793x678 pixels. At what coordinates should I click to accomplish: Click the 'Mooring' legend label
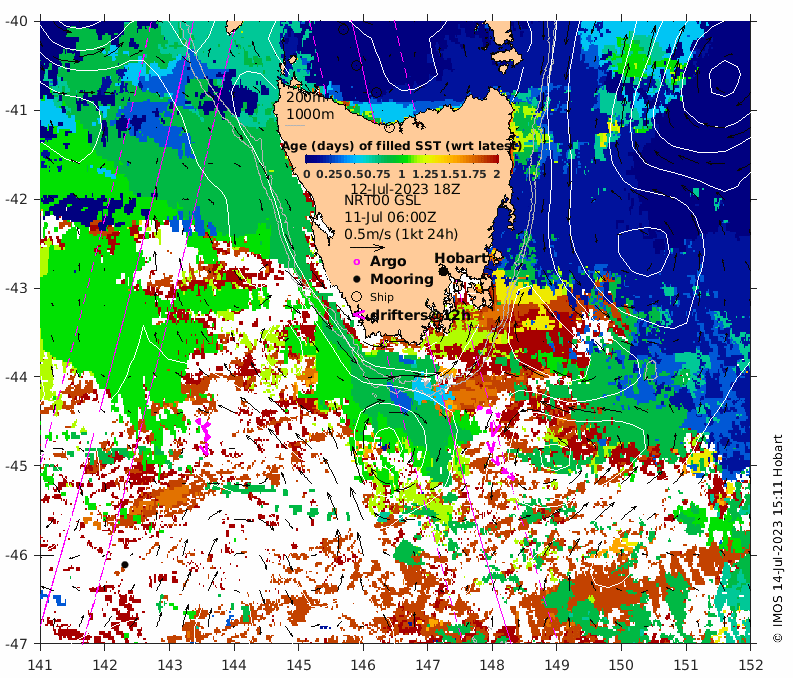pos(402,279)
